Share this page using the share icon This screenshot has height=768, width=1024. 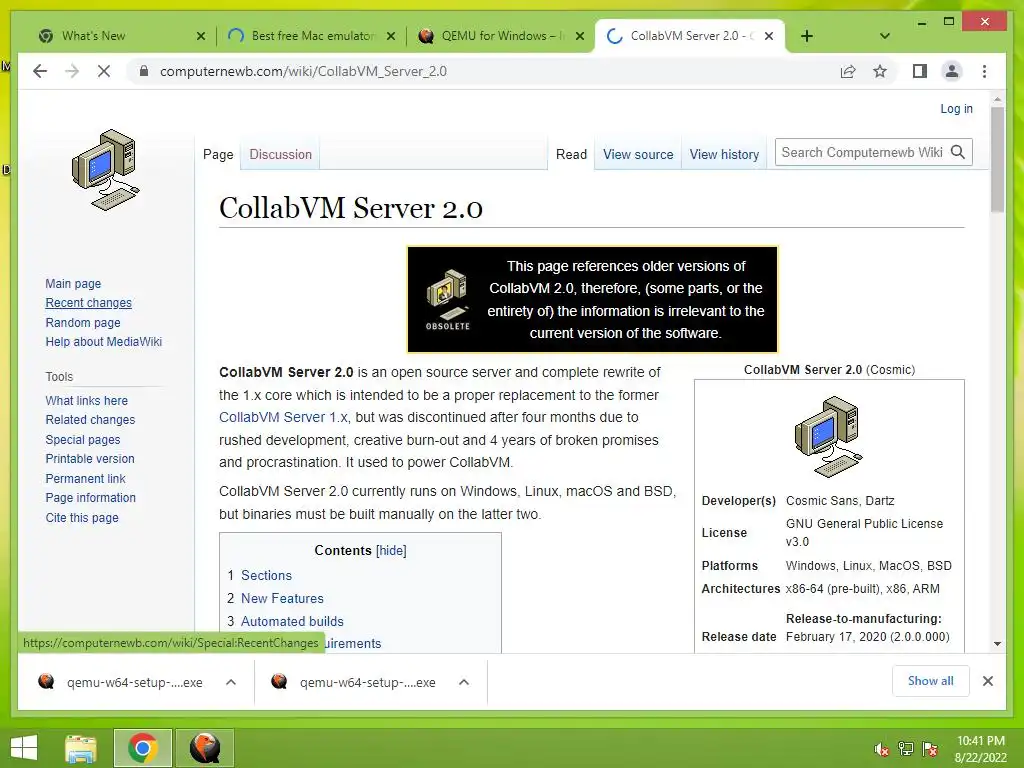(x=848, y=71)
